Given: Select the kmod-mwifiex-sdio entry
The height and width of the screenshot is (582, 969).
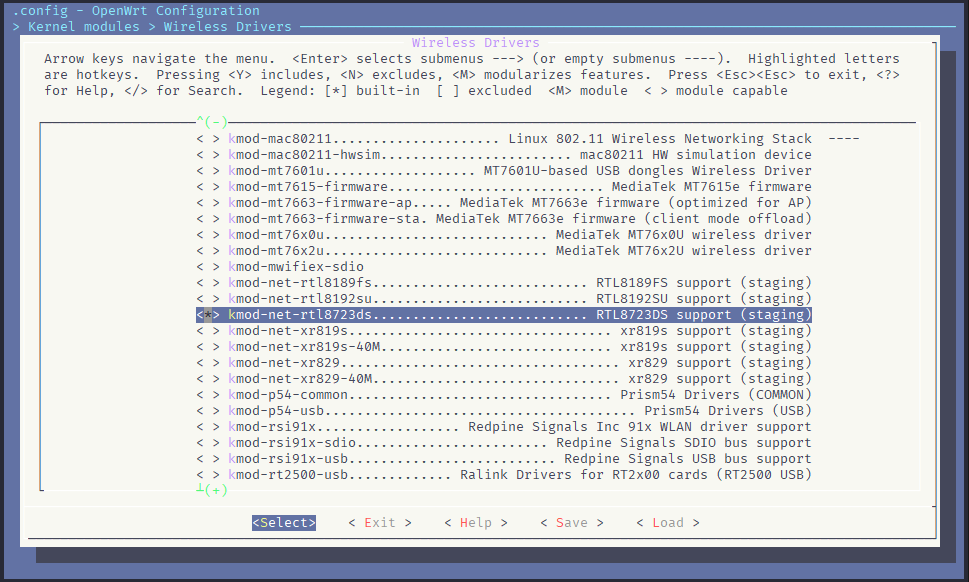Looking at the screenshot, I should [x=296, y=267].
